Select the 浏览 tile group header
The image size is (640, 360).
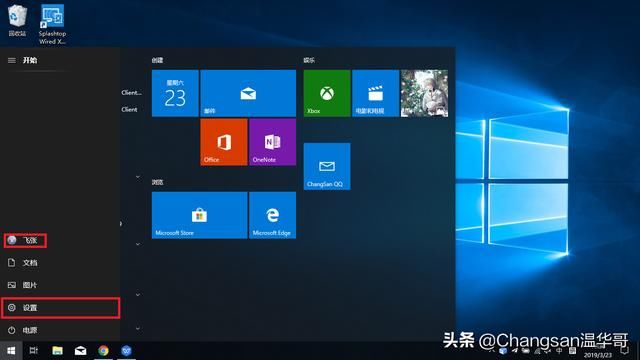click(157, 182)
